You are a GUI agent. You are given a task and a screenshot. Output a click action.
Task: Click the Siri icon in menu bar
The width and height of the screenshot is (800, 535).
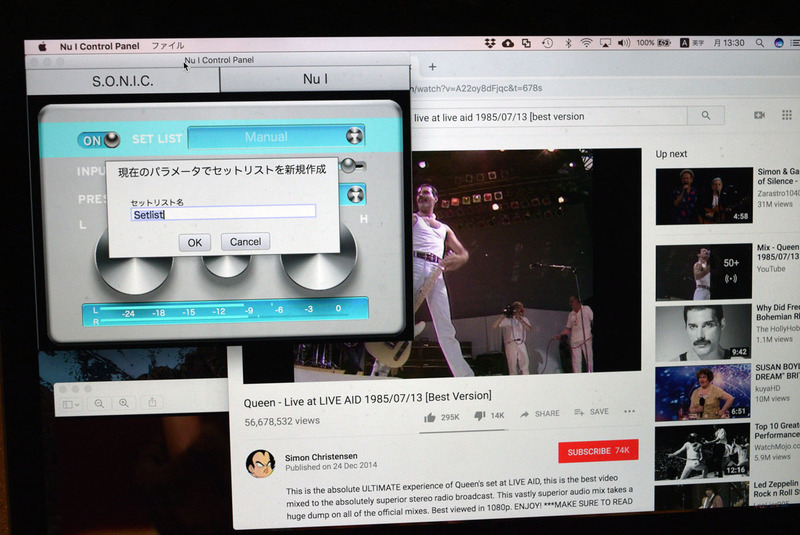coord(779,43)
